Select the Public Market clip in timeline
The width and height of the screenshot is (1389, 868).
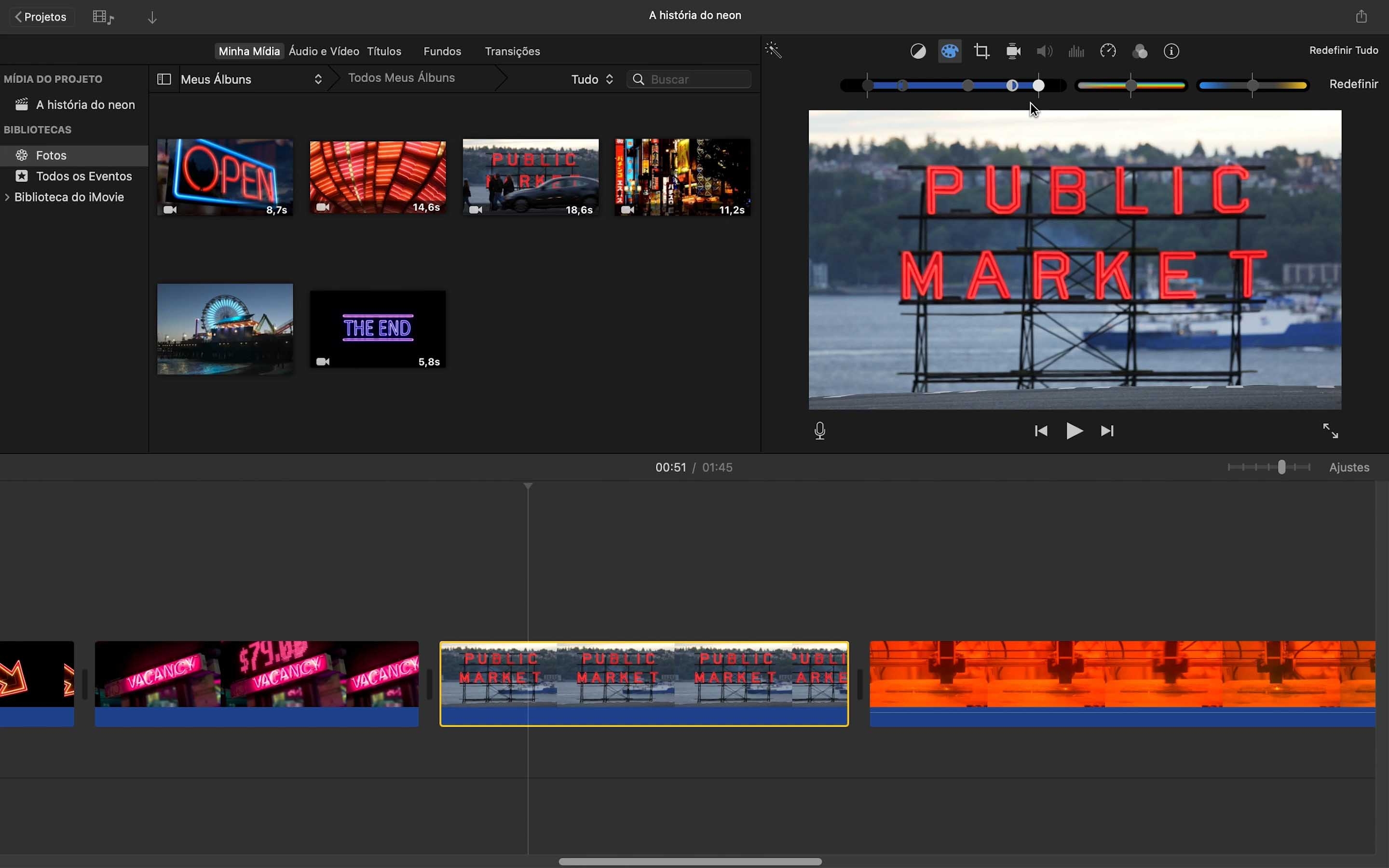click(x=644, y=684)
